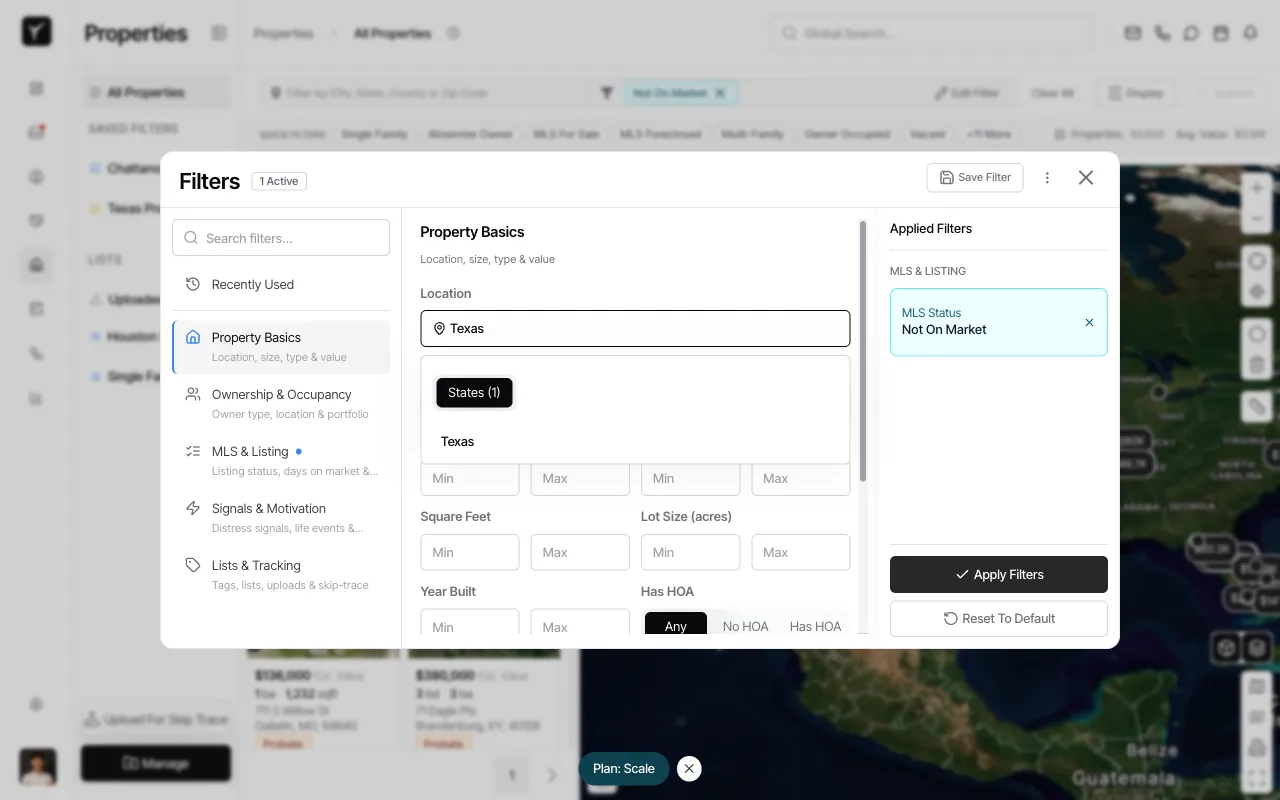Open the envelope icon in the top bar
The image size is (1280, 800).
click(x=1132, y=33)
